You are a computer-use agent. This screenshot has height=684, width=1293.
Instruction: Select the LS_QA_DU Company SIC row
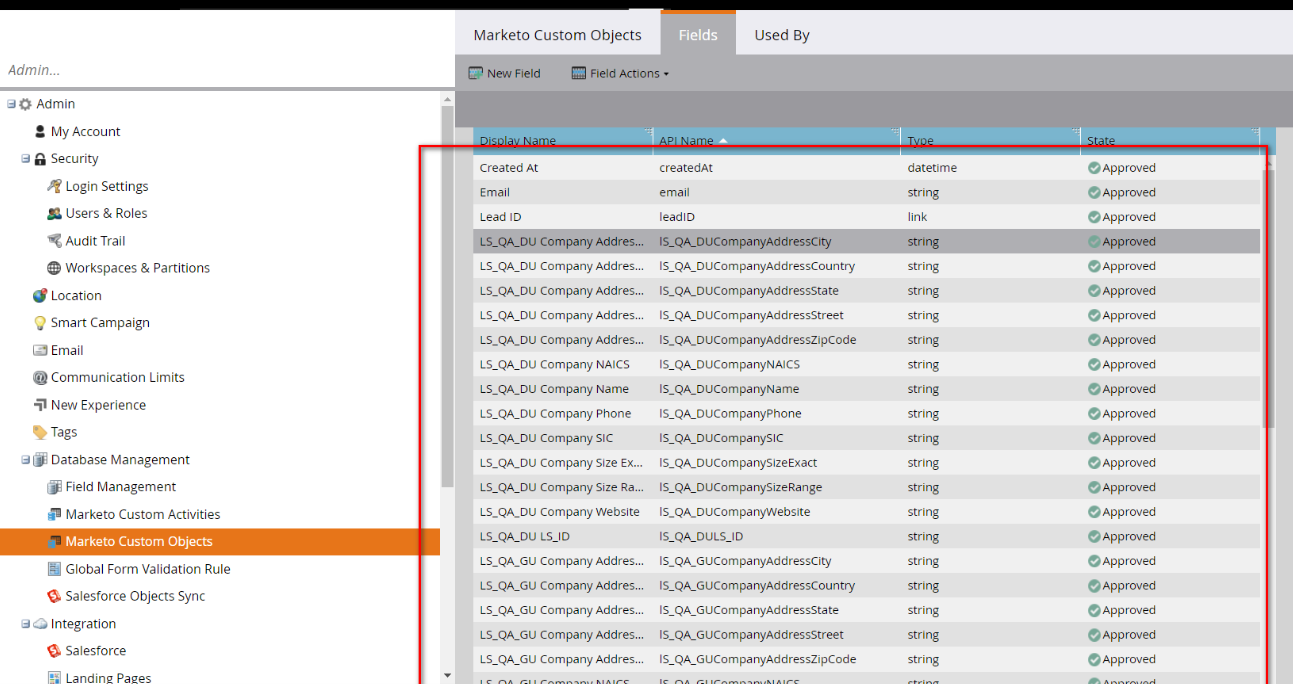click(x=866, y=438)
